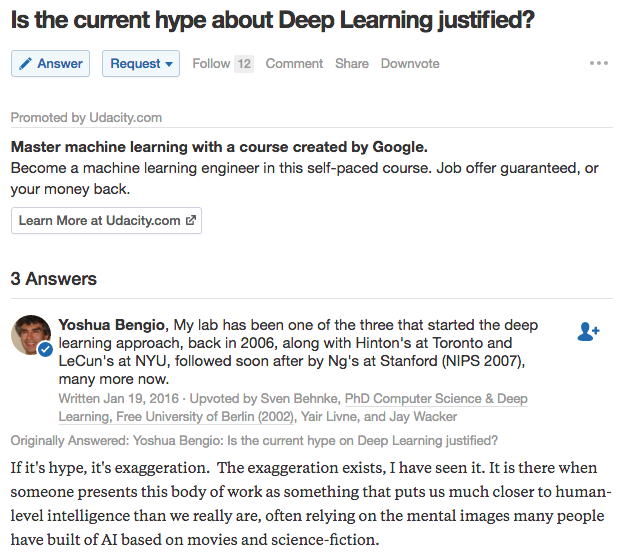Click the pencil icon on the Answer button
623x558 pixels.
pos(25,64)
